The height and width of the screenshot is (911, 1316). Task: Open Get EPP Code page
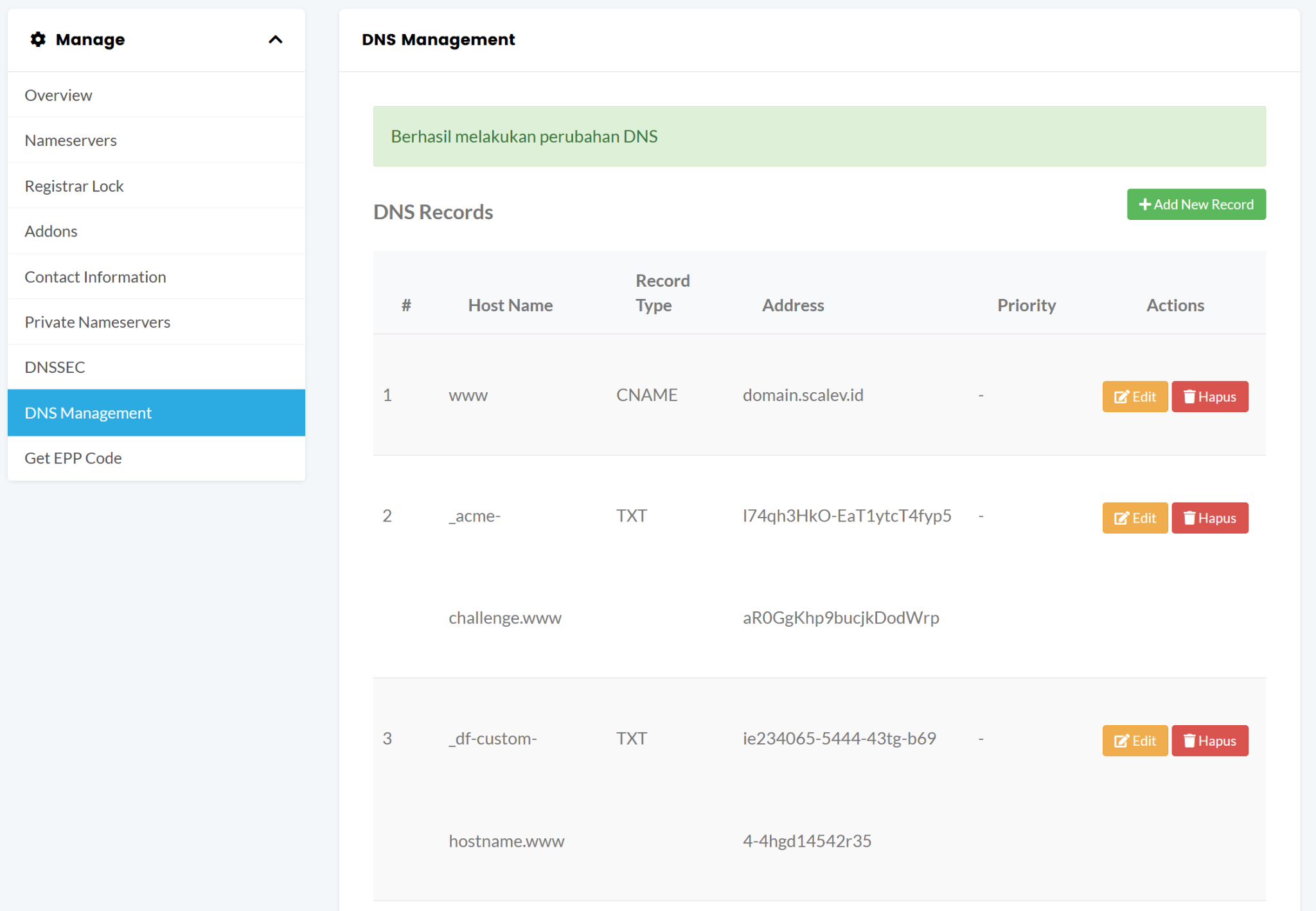[x=156, y=458]
